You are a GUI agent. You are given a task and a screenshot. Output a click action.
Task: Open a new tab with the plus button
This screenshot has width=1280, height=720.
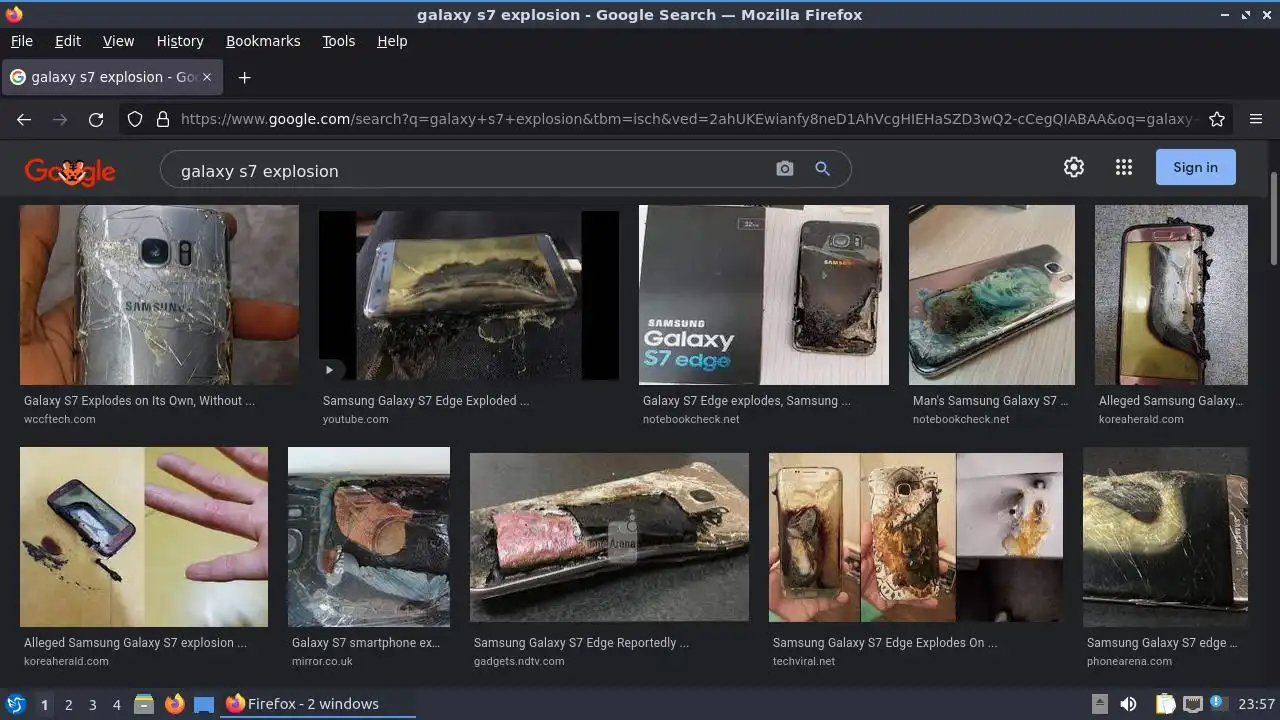tap(244, 77)
